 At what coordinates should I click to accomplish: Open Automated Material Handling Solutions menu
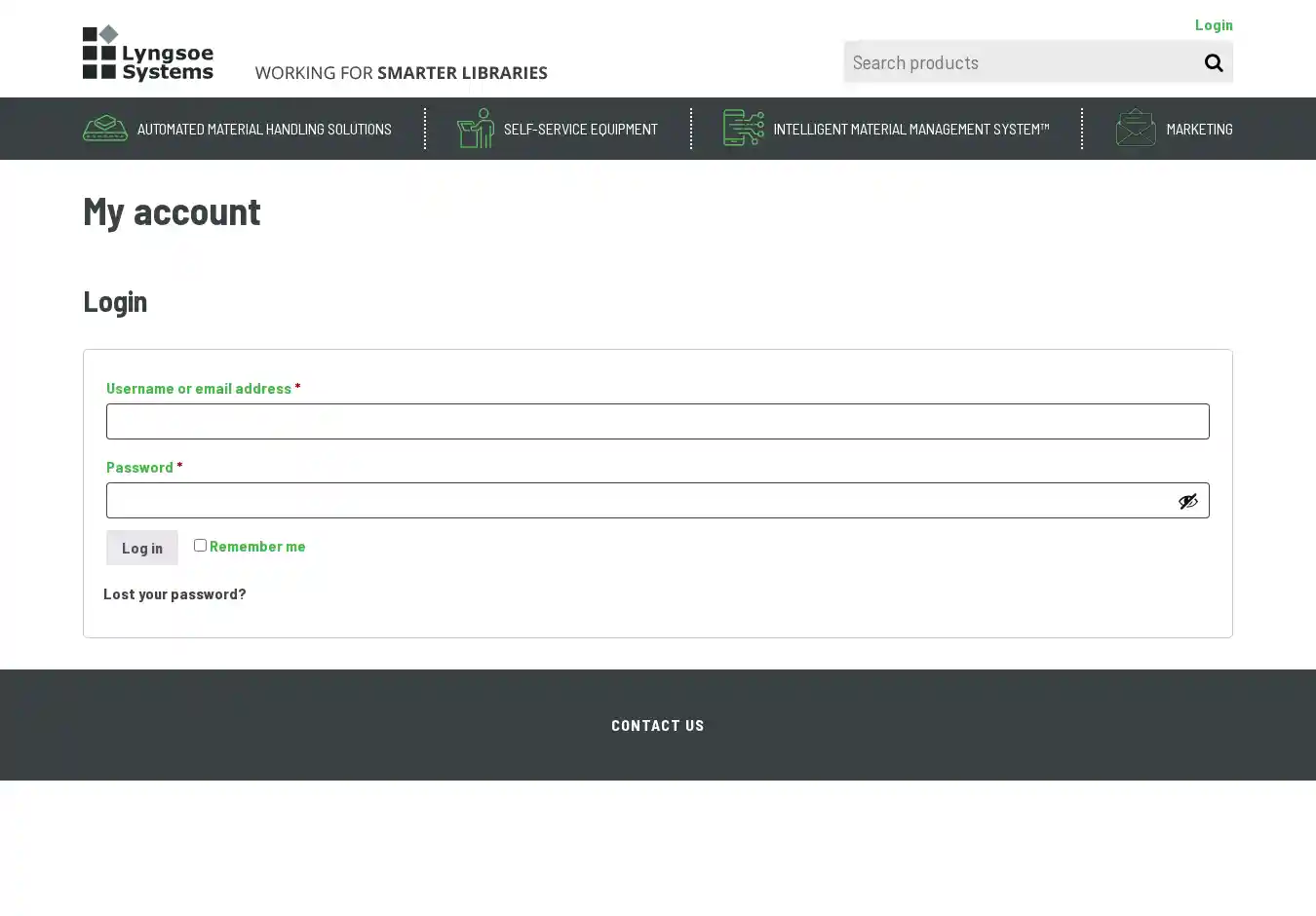coord(264,130)
